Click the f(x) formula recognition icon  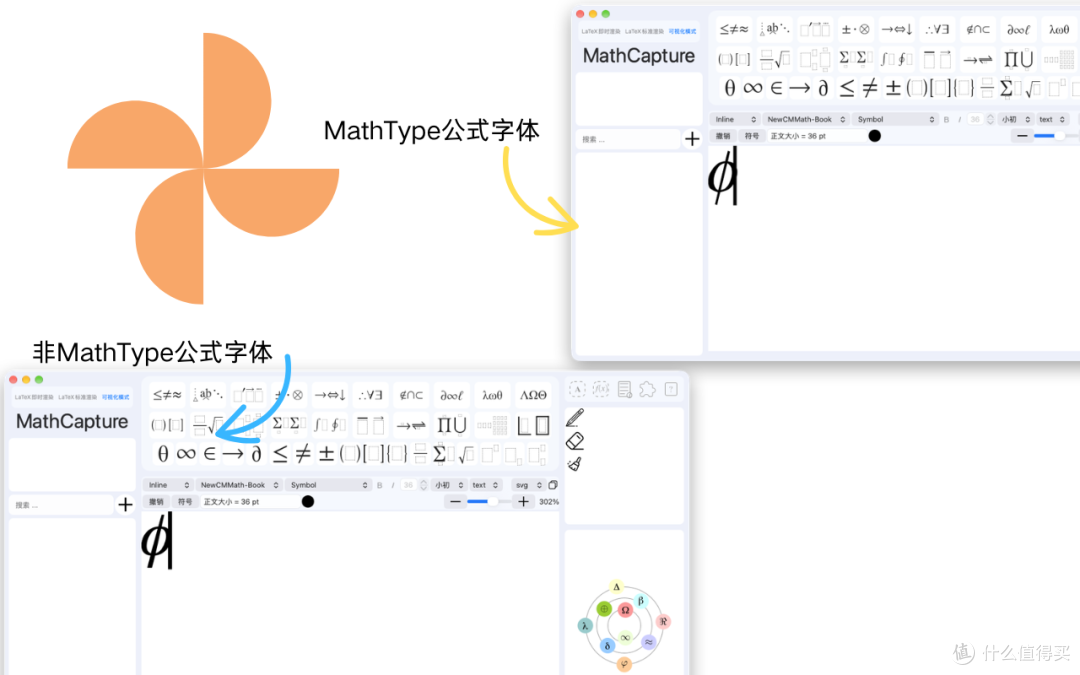pos(601,390)
